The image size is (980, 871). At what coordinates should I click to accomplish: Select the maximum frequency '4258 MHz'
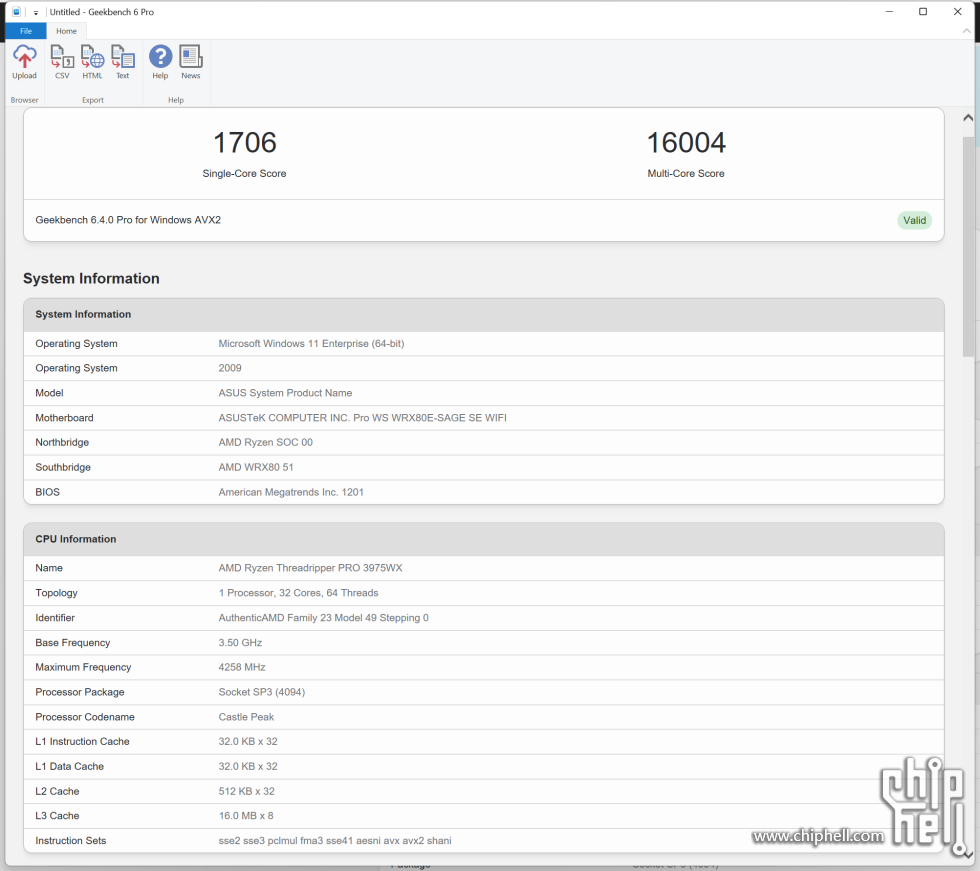(x=242, y=667)
